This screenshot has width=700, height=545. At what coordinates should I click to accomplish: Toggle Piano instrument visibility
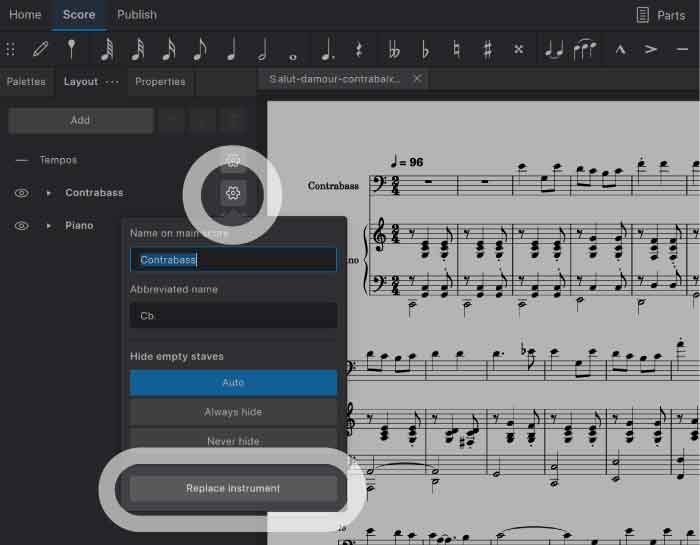click(x=21, y=226)
